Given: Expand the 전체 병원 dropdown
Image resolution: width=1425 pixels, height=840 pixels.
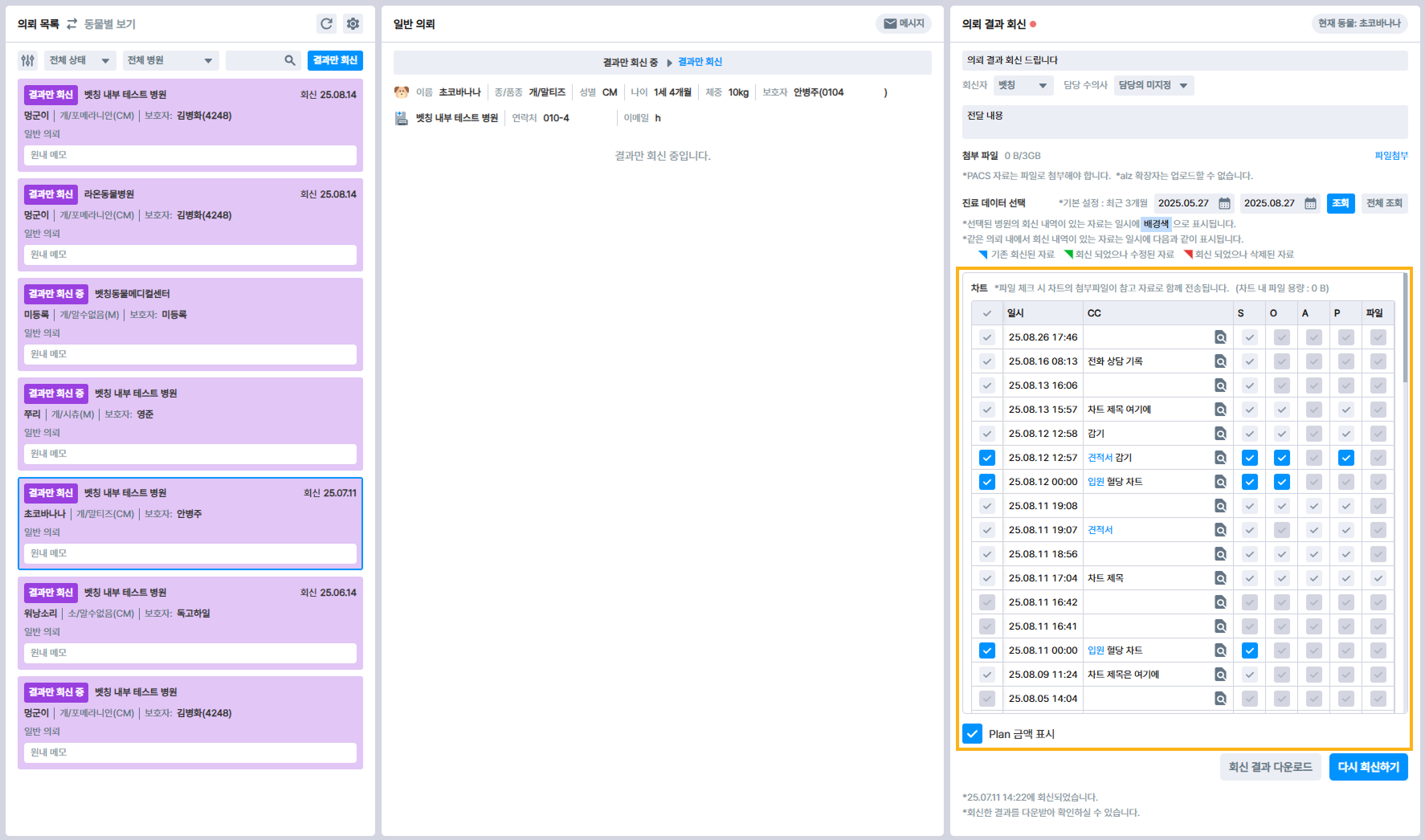Looking at the screenshot, I should pyautogui.click(x=169, y=60).
